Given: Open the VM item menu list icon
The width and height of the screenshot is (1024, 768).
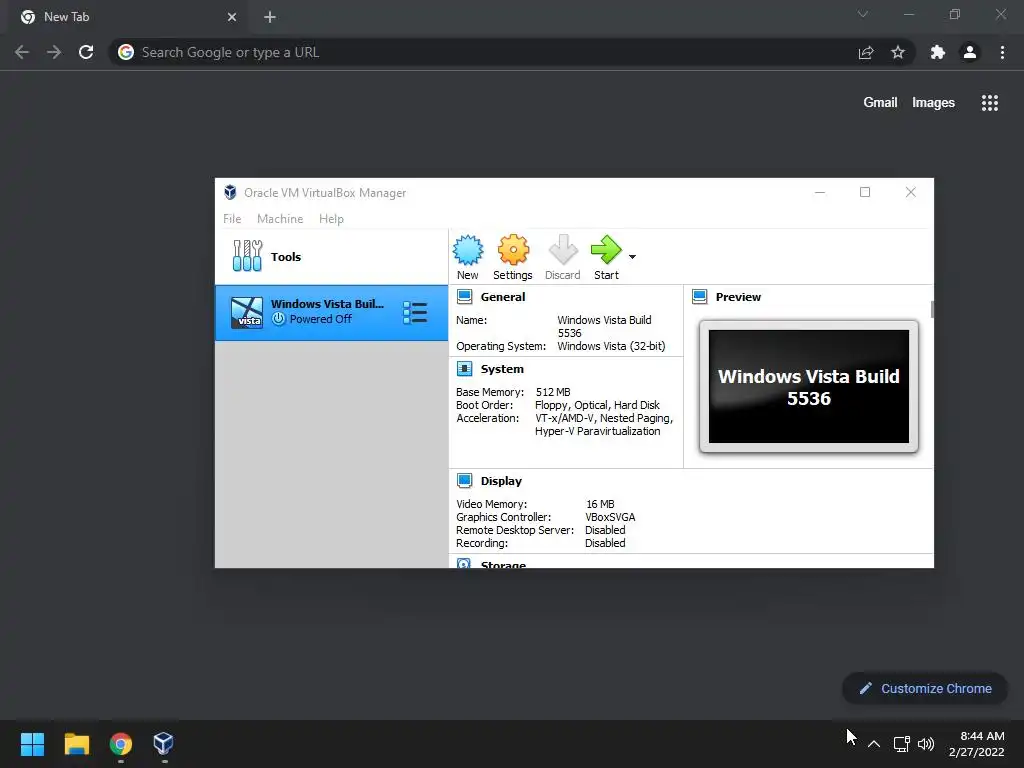Looking at the screenshot, I should (415, 313).
